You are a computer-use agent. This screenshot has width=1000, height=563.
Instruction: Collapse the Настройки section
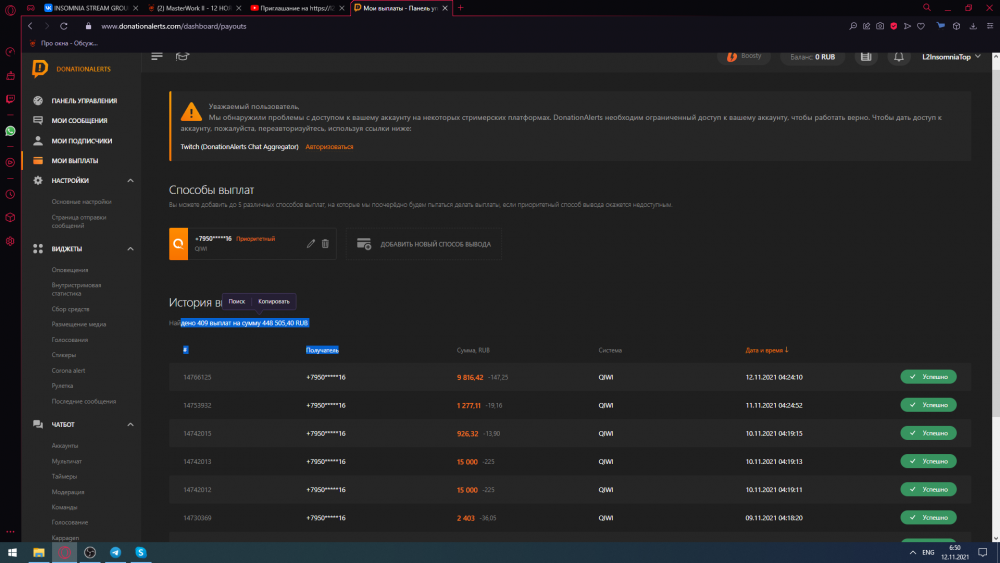tap(130, 180)
